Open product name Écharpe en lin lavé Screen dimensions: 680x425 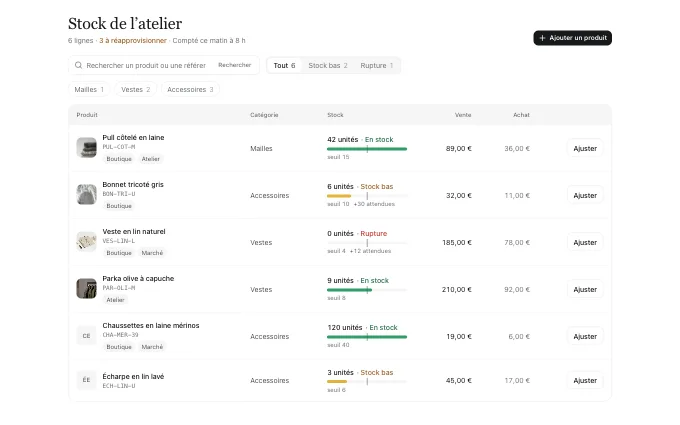[x=133, y=376]
